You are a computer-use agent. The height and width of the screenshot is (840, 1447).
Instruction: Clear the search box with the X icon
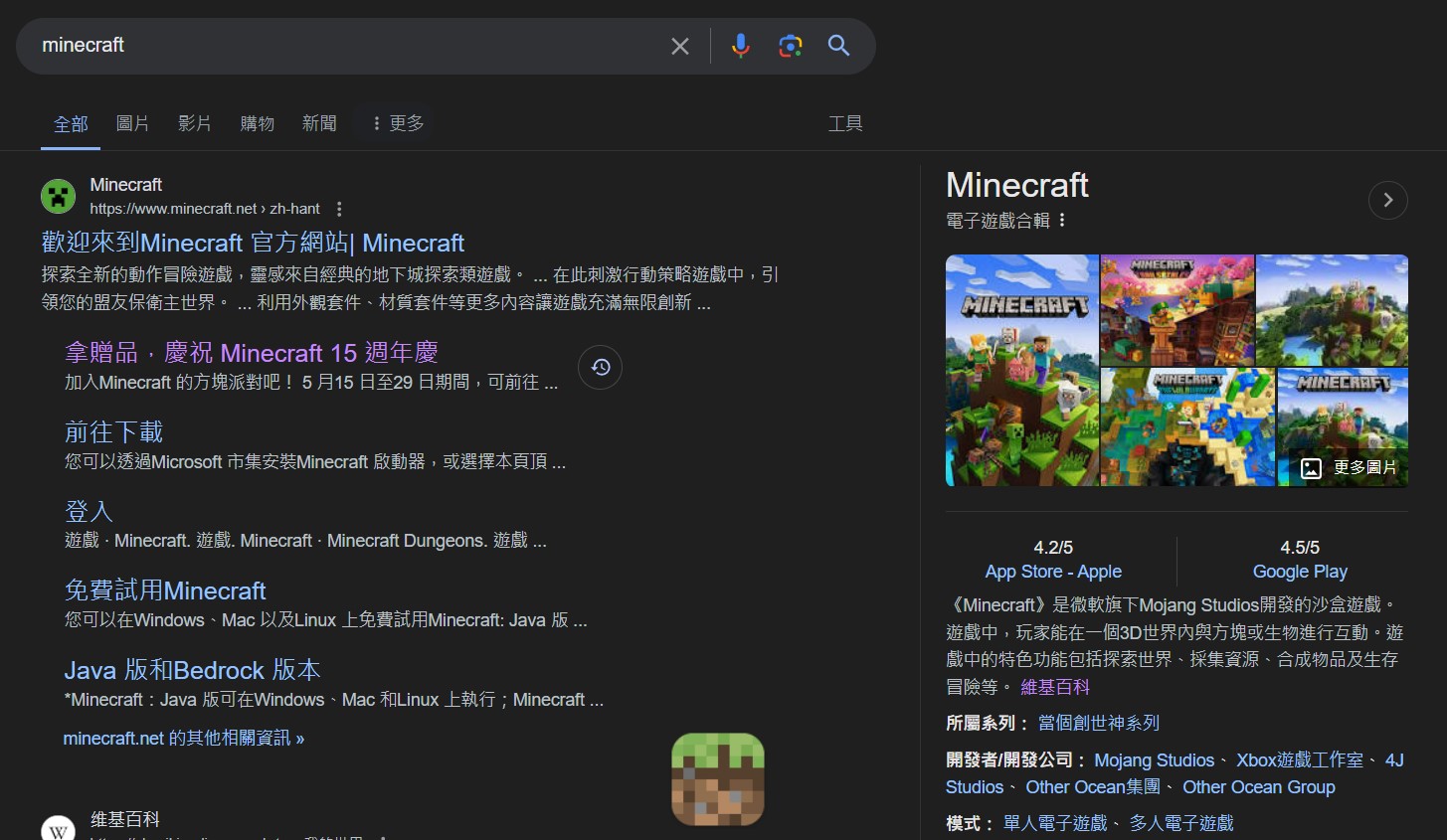click(x=680, y=46)
